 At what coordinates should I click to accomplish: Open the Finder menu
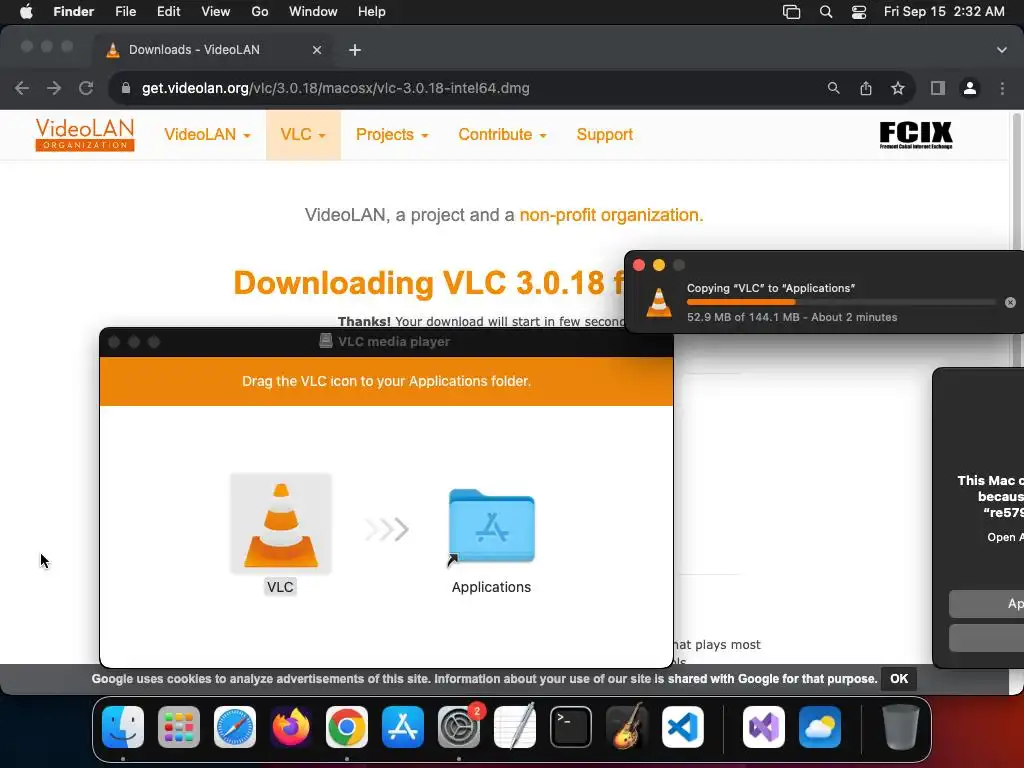(73, 12)
